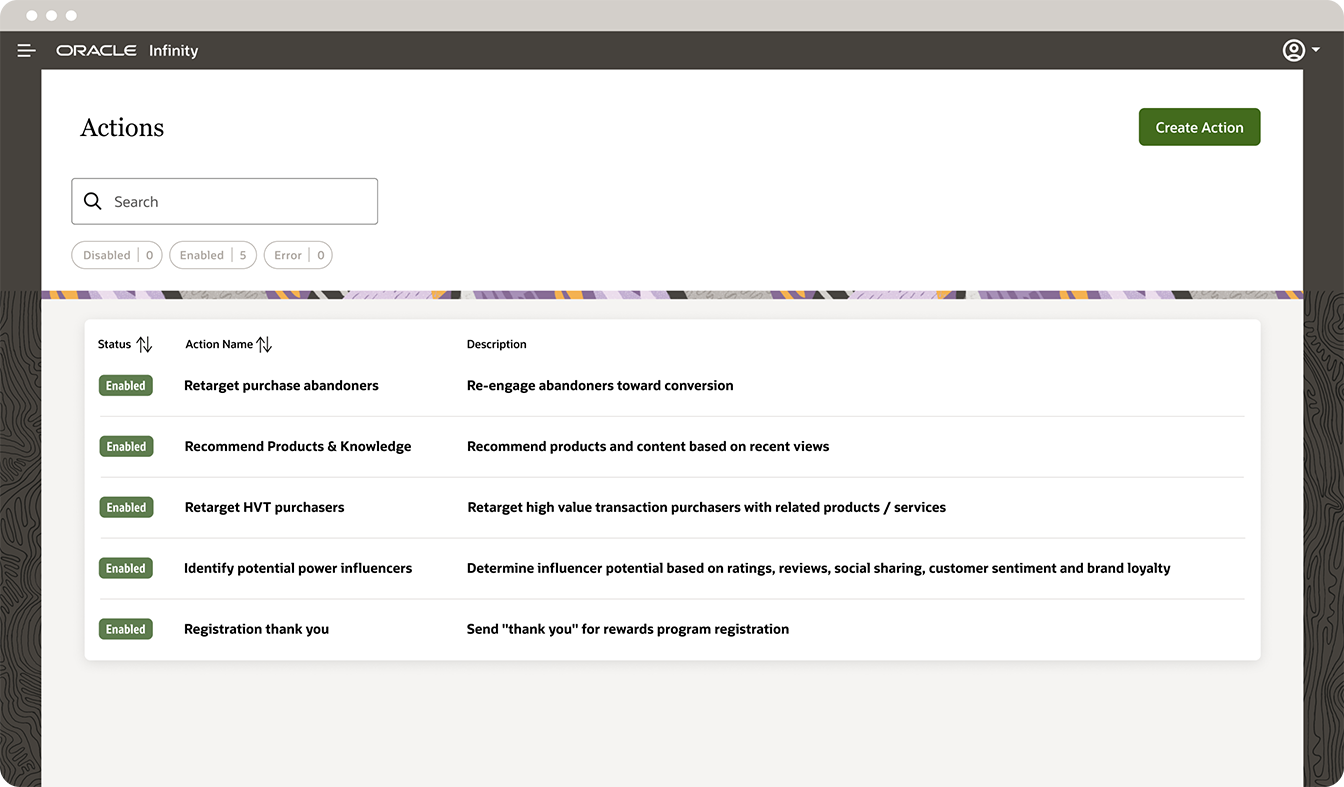
Task: Open the Retarget purchase abandoners action
Action: pyautogui.click(x=281, y=386)
